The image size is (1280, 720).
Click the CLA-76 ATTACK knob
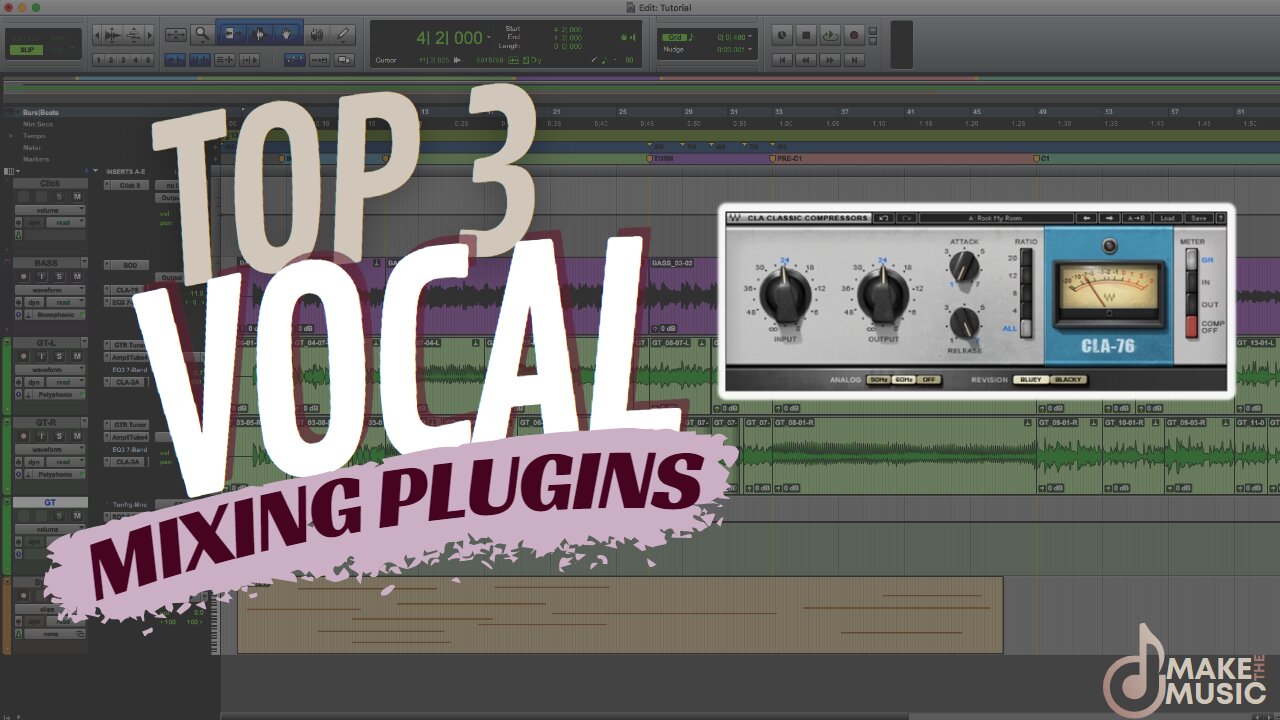[964, 266]
